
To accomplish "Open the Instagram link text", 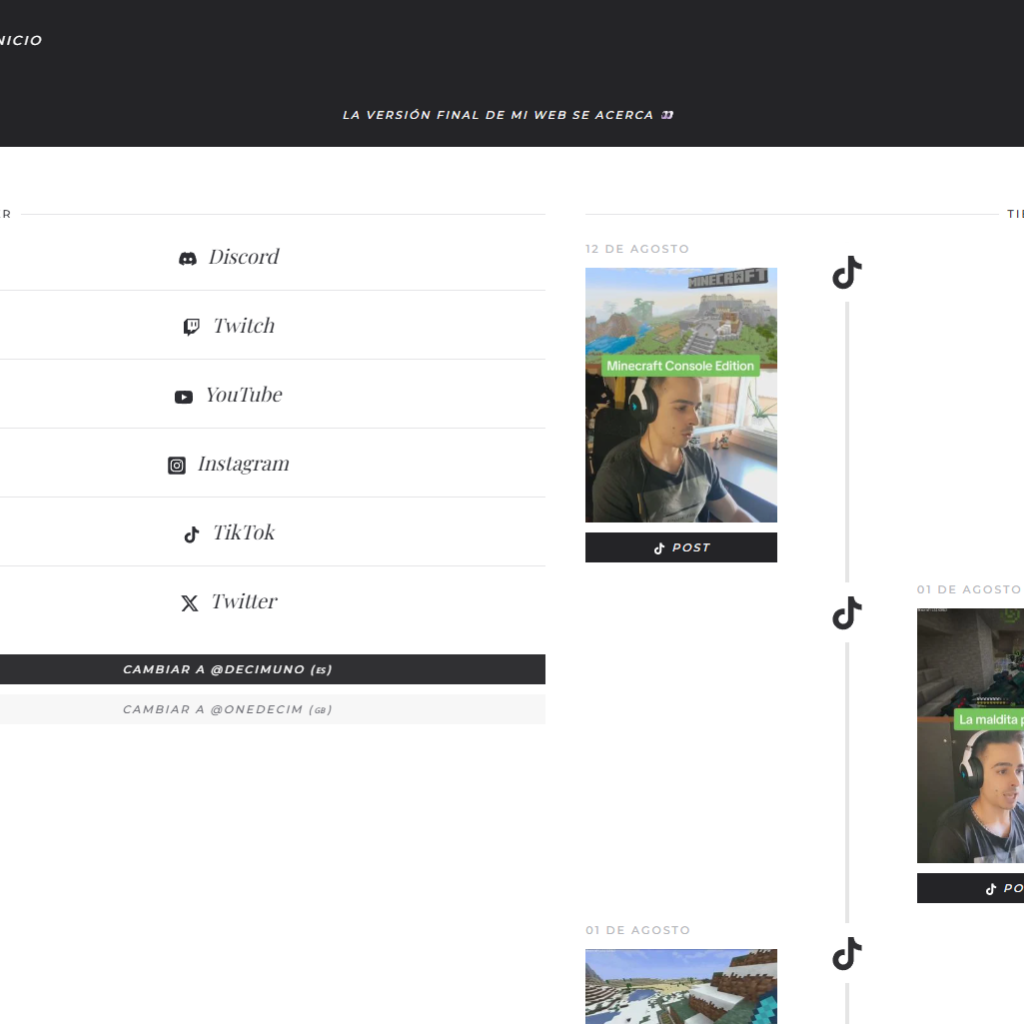I will [244, 464].
